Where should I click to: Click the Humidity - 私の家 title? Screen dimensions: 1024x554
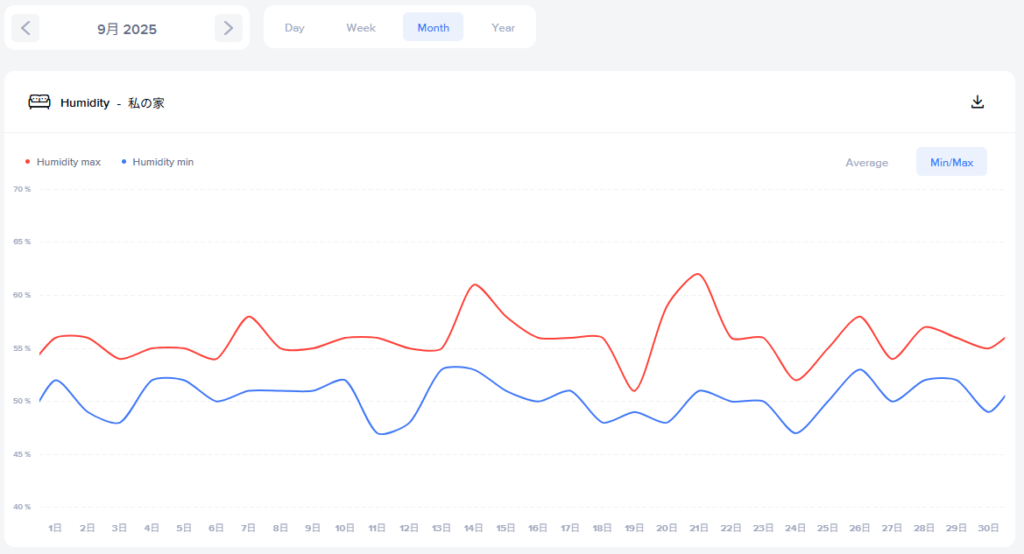click(x=112, y=103)
